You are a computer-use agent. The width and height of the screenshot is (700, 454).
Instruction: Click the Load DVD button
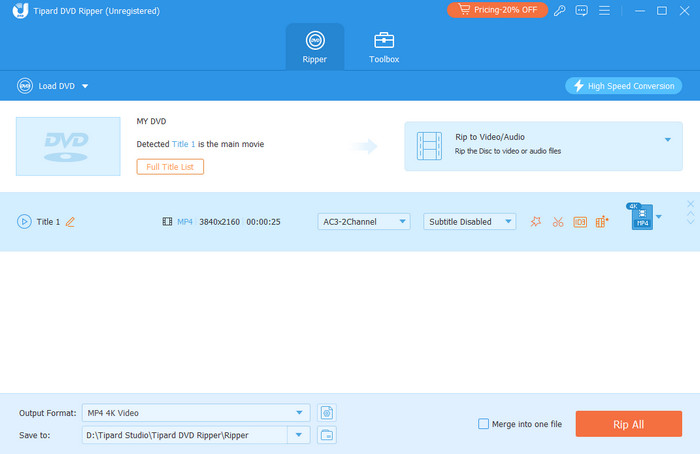tap(46, 86)
